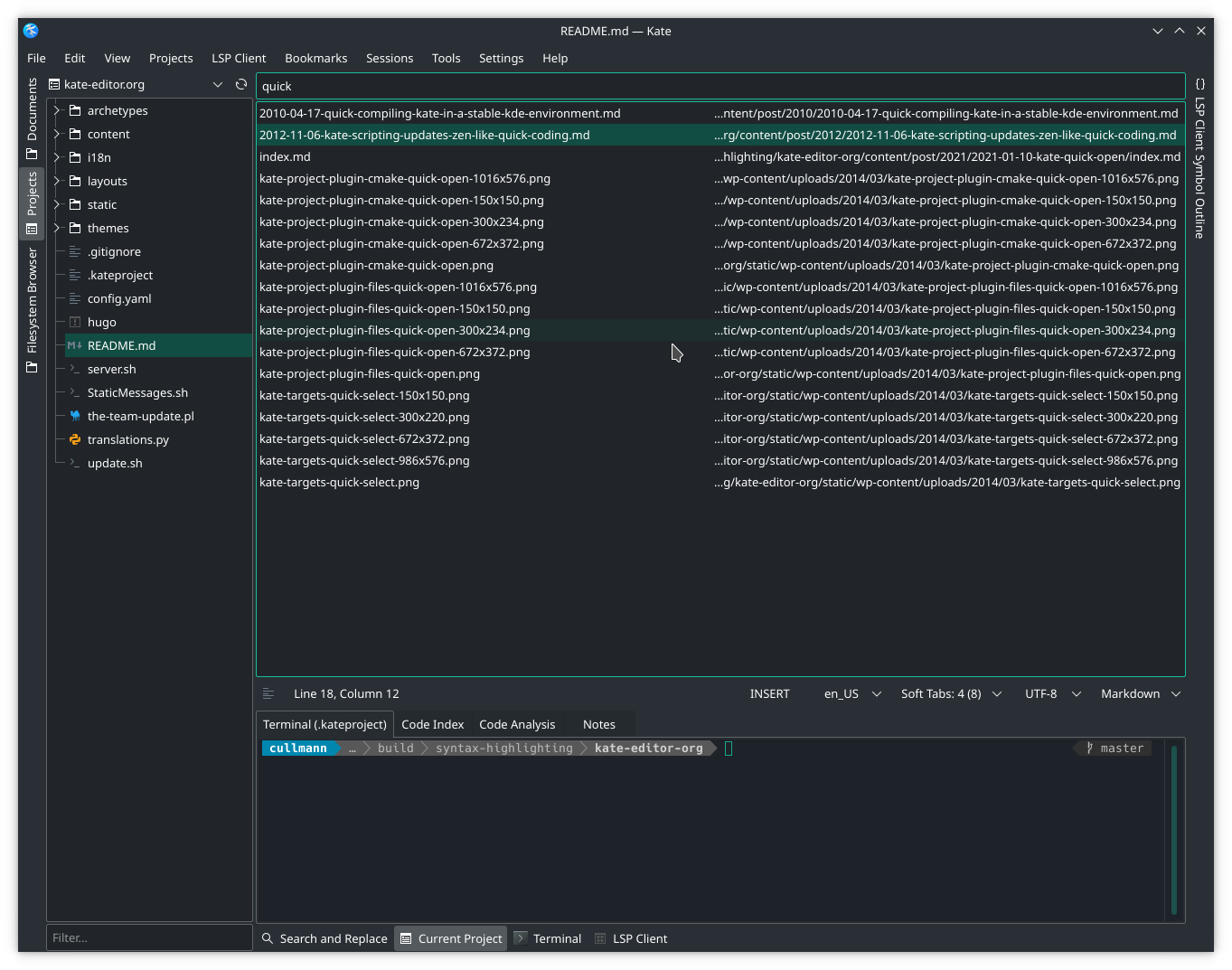The image size is (1232, 970).
Task: Select 2010-04-17-quick-compiling-kate result
Action: coord(720,113)
